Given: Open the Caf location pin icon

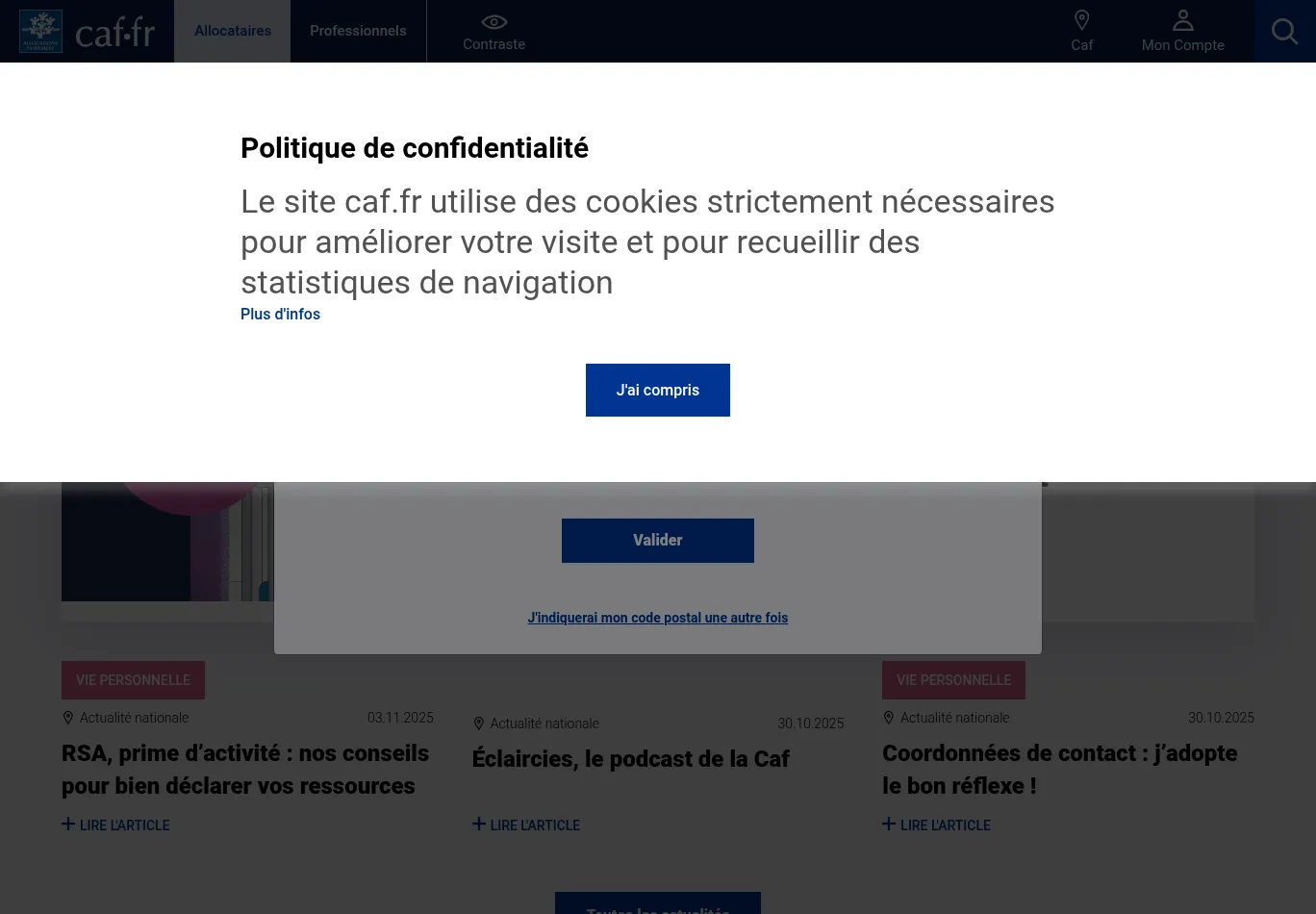Looking at the screenshot, I should click(x=1081, y=20).
